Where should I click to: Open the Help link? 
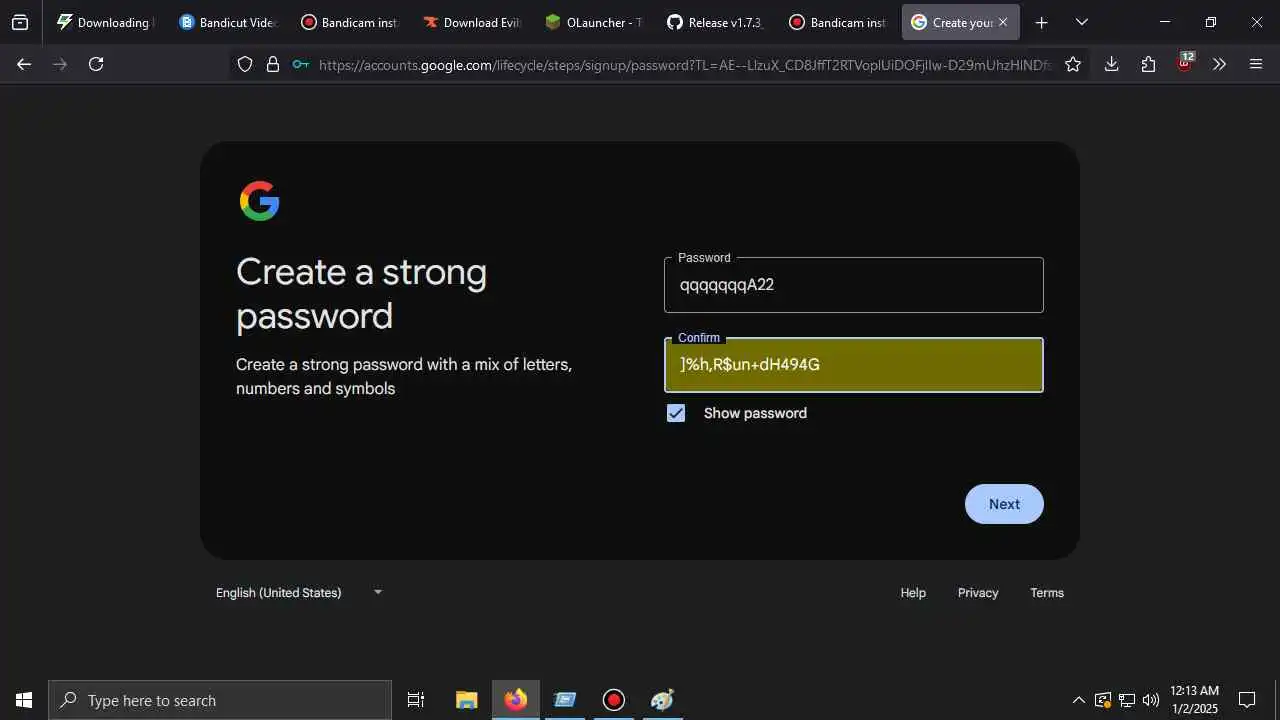tap(913, 593)
